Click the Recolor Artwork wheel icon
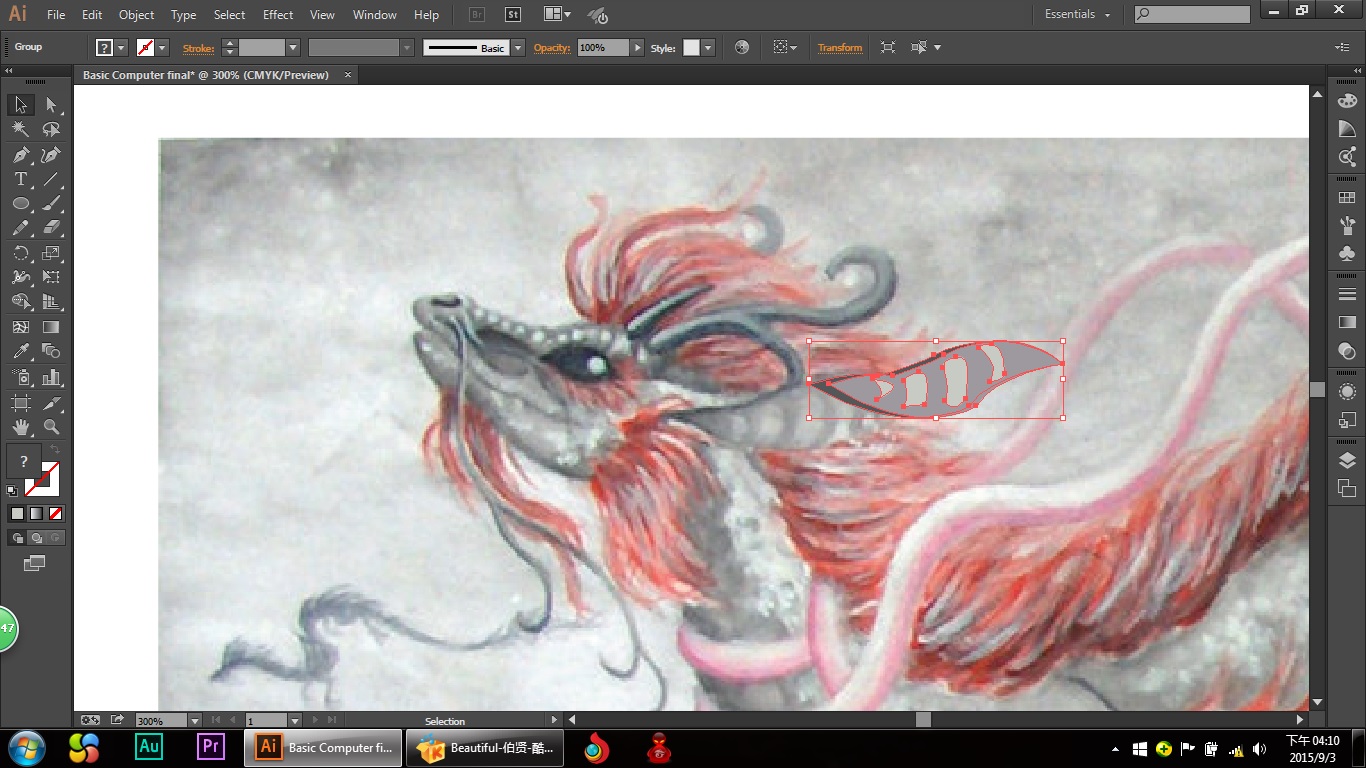Viewport: 1366px width, 768px height. click(x=741, y=47)
